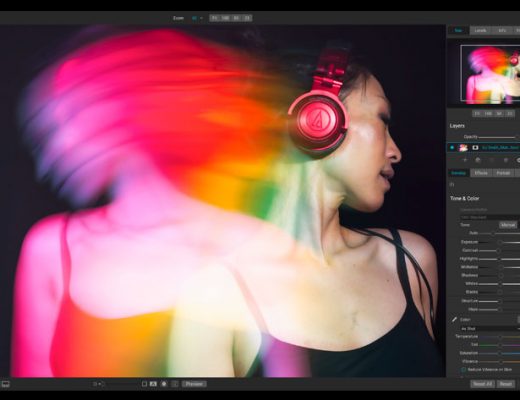520x400 pixels.
Task: Click the duplicate layer icon
Action: click(x=478, y=160)
